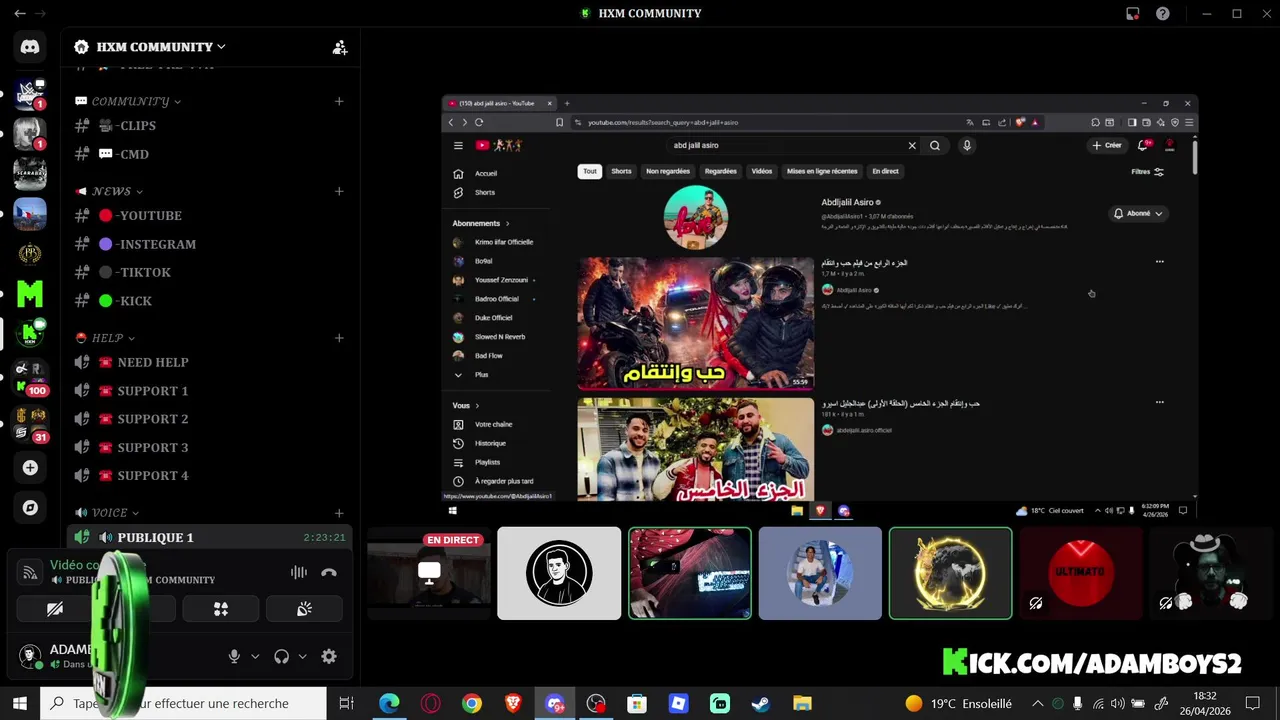Image resolution: width=1280 pixels, height=720 pixels.
Task: Open the Brave shields icon in address bar
Action: [1020, 122]
